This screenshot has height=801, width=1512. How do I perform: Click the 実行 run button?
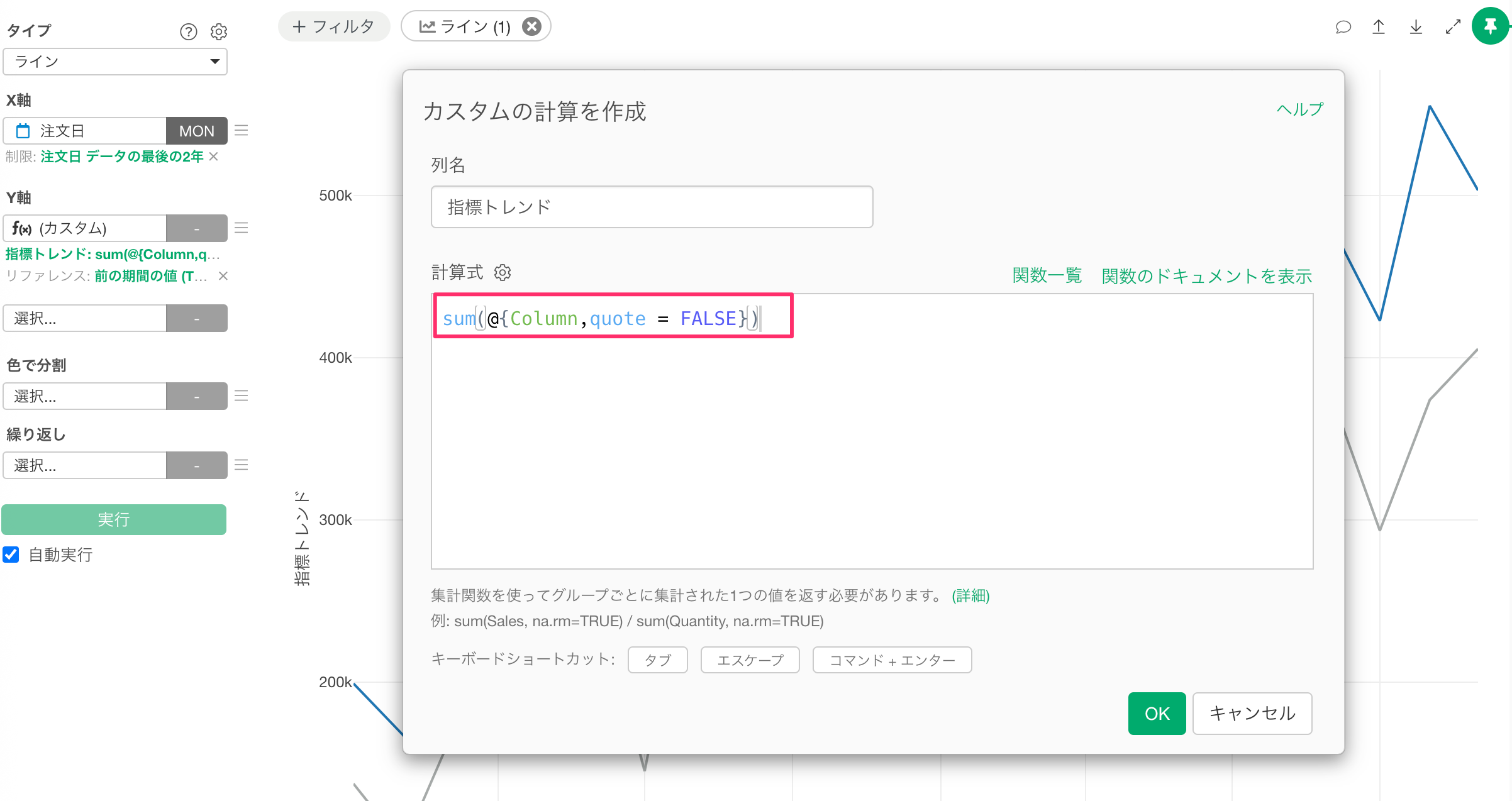click(x=114, y=519)
